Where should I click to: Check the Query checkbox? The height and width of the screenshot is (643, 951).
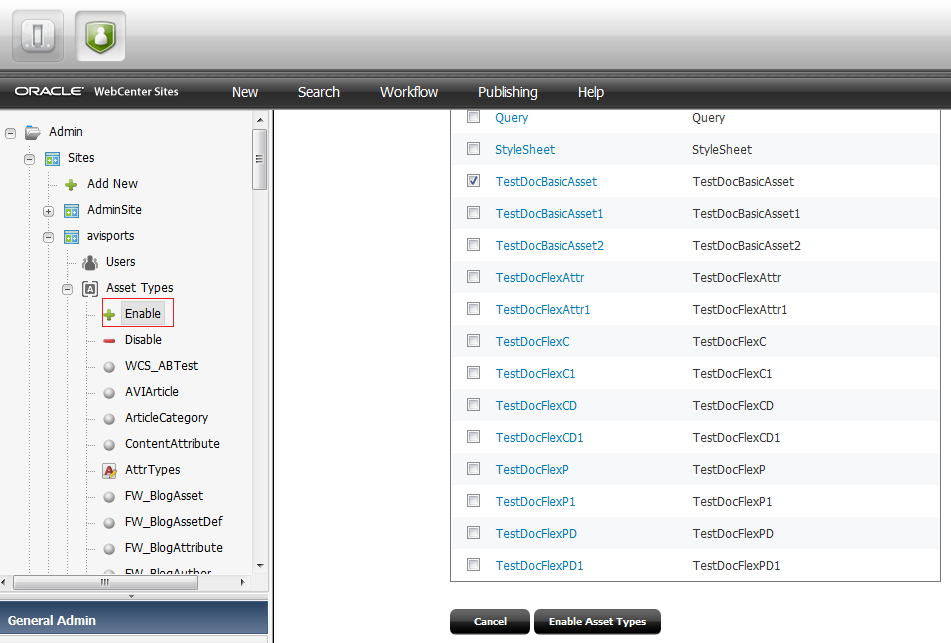tap(474, 116)
